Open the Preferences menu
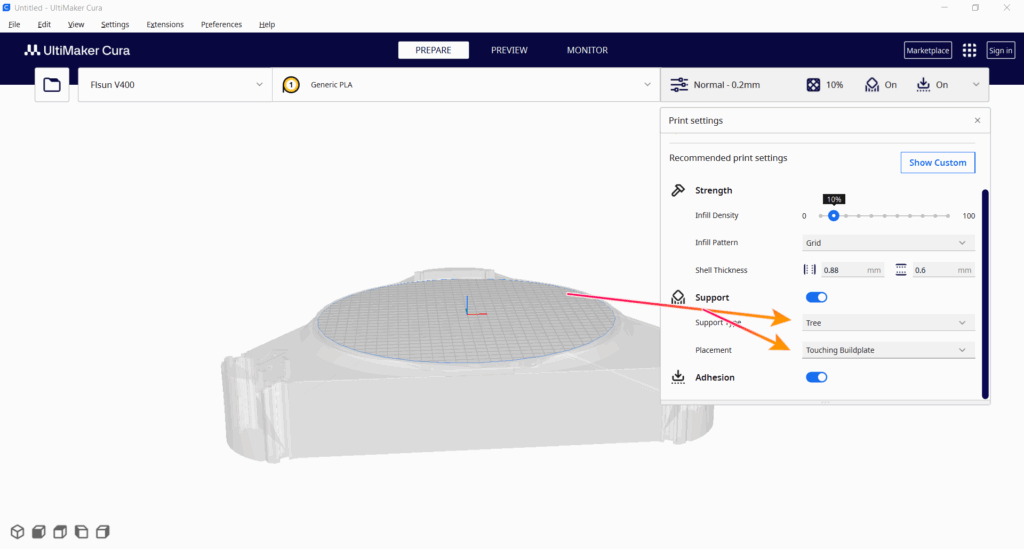The height and width of the screenshot is (549, 1024). coord(221,24)
